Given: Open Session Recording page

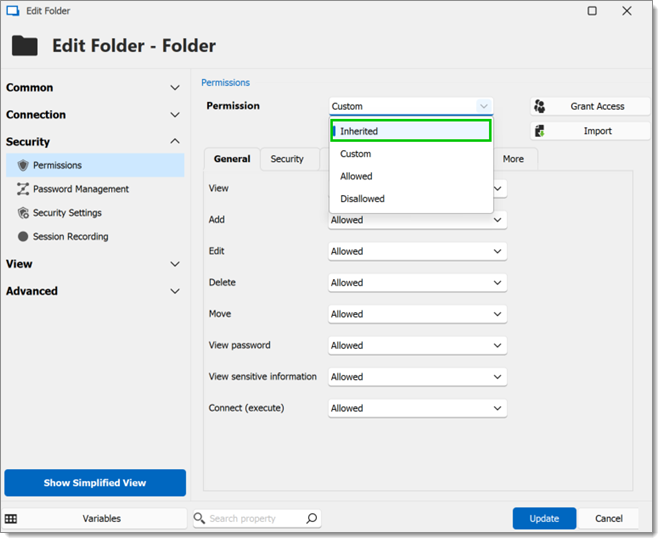Looking at the screenshot, I should pos(95,237).
